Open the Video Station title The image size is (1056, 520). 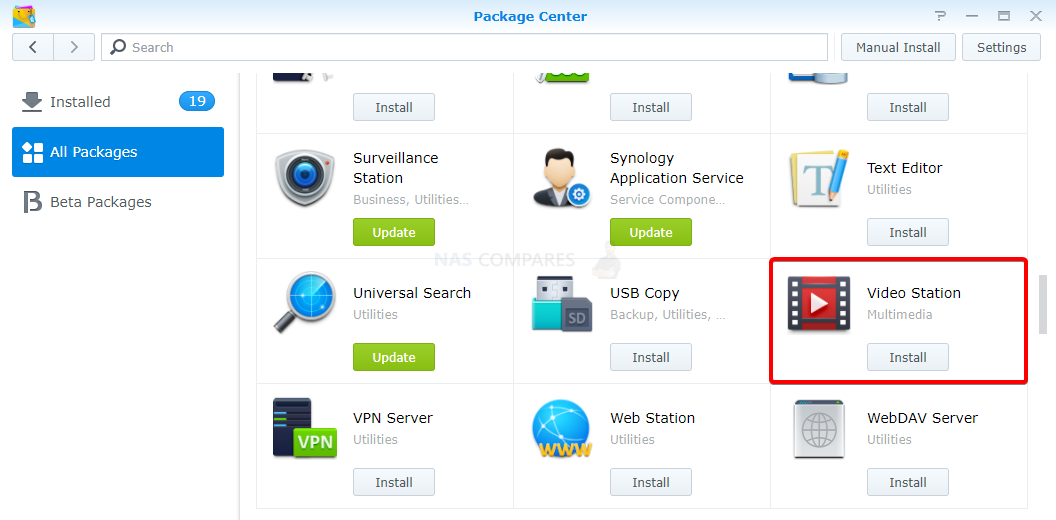(x=913, y=293)
